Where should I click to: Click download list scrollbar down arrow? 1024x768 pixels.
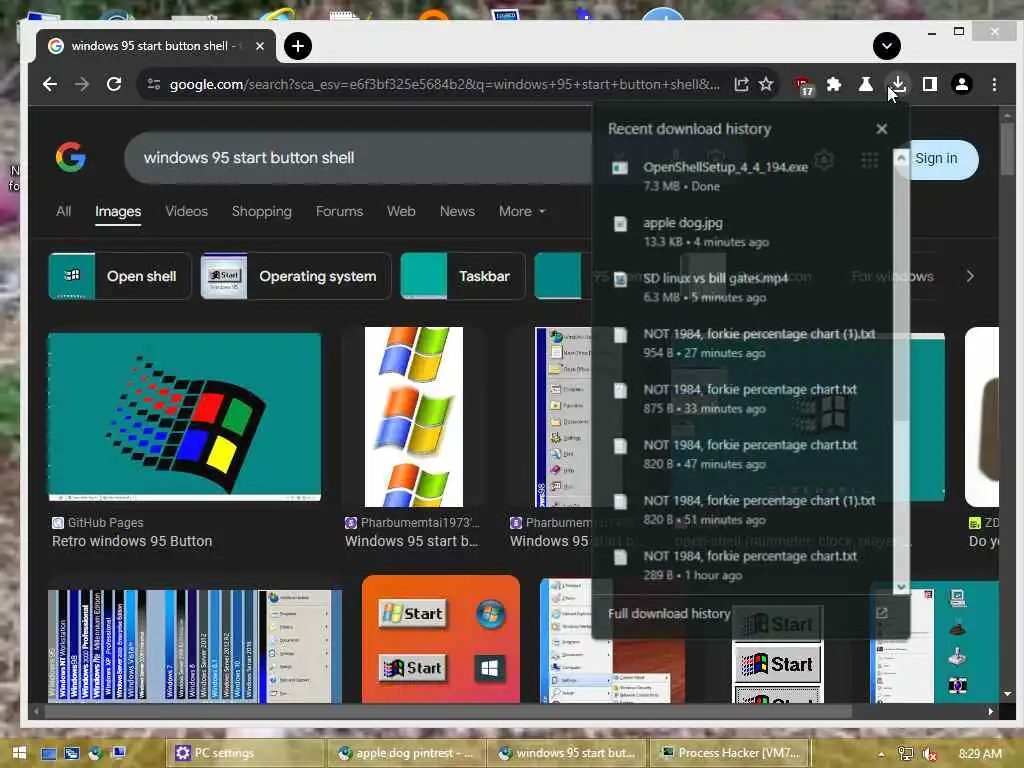901,586
